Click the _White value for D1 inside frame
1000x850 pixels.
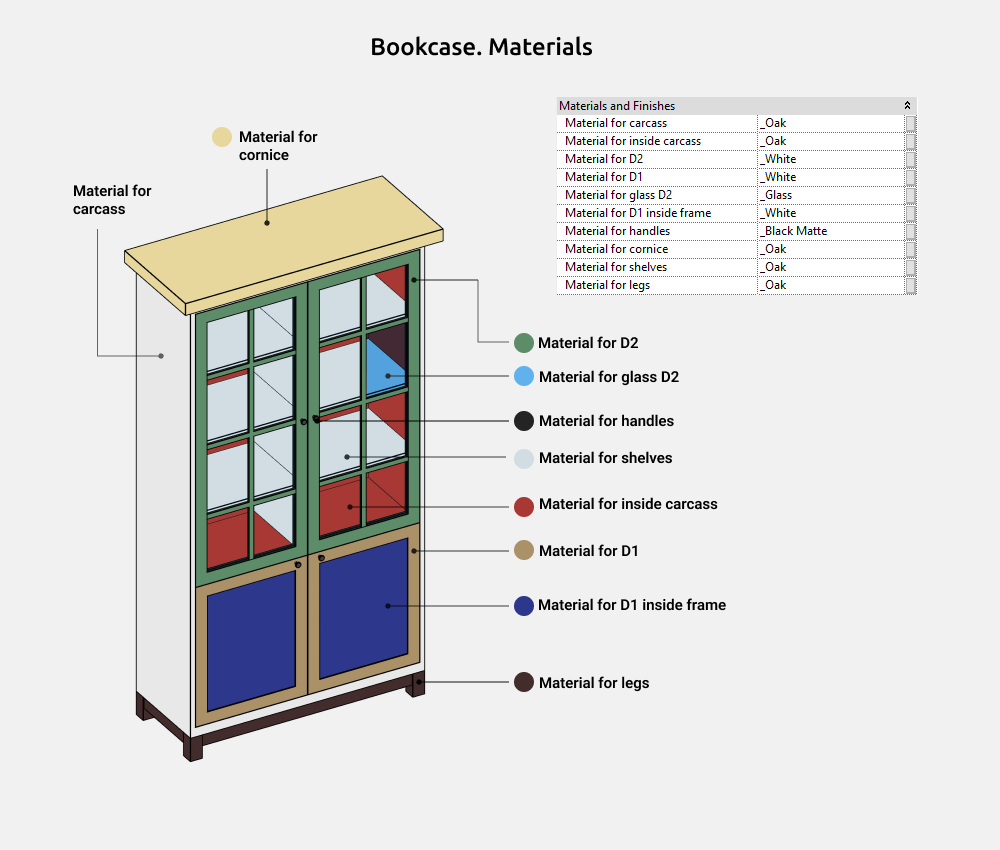[x=830, y=213]
